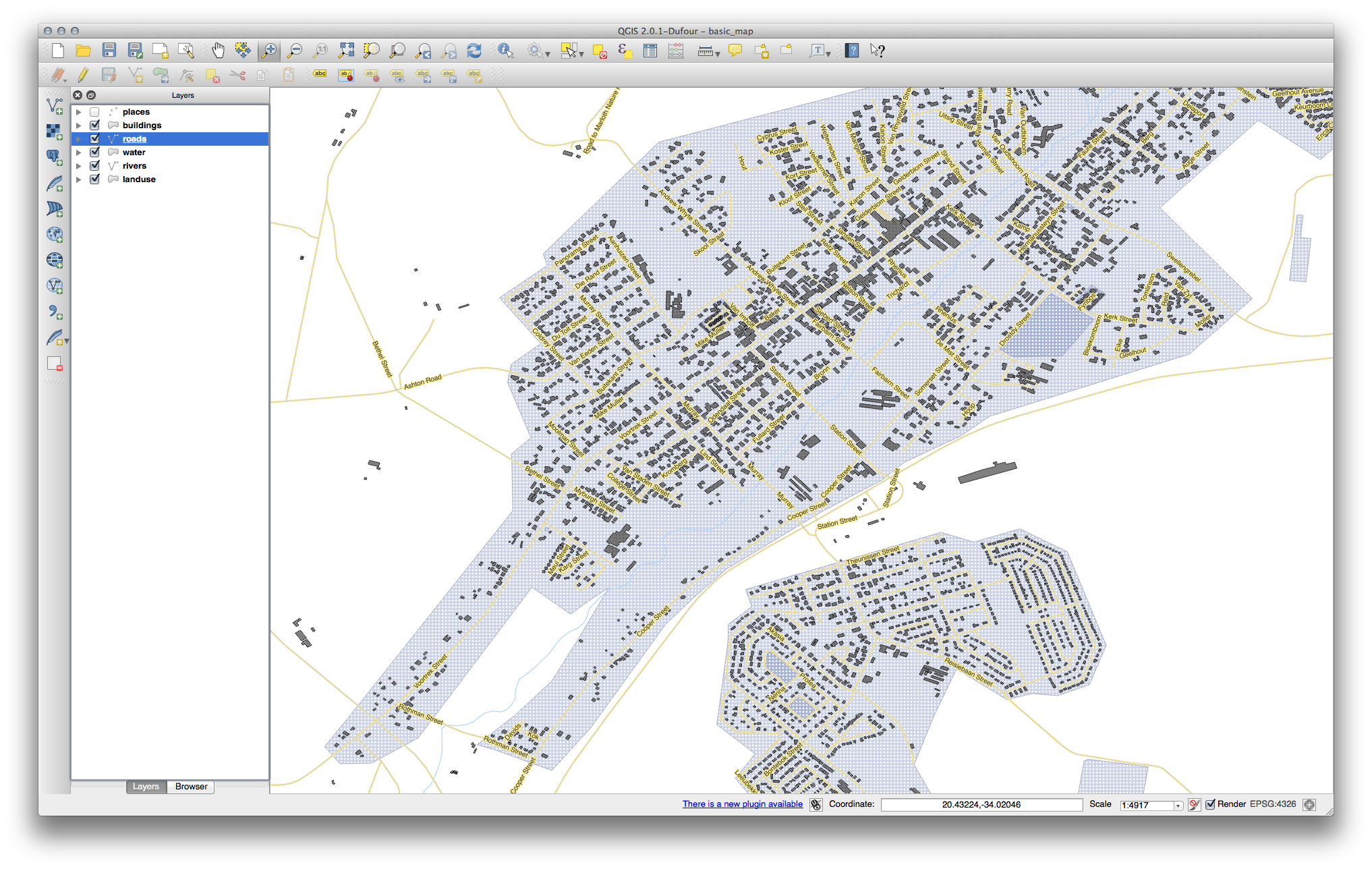This screenshot has width=1372, height=869.
Task: Click the new plugin available link
Action: (x=742, y=804)
